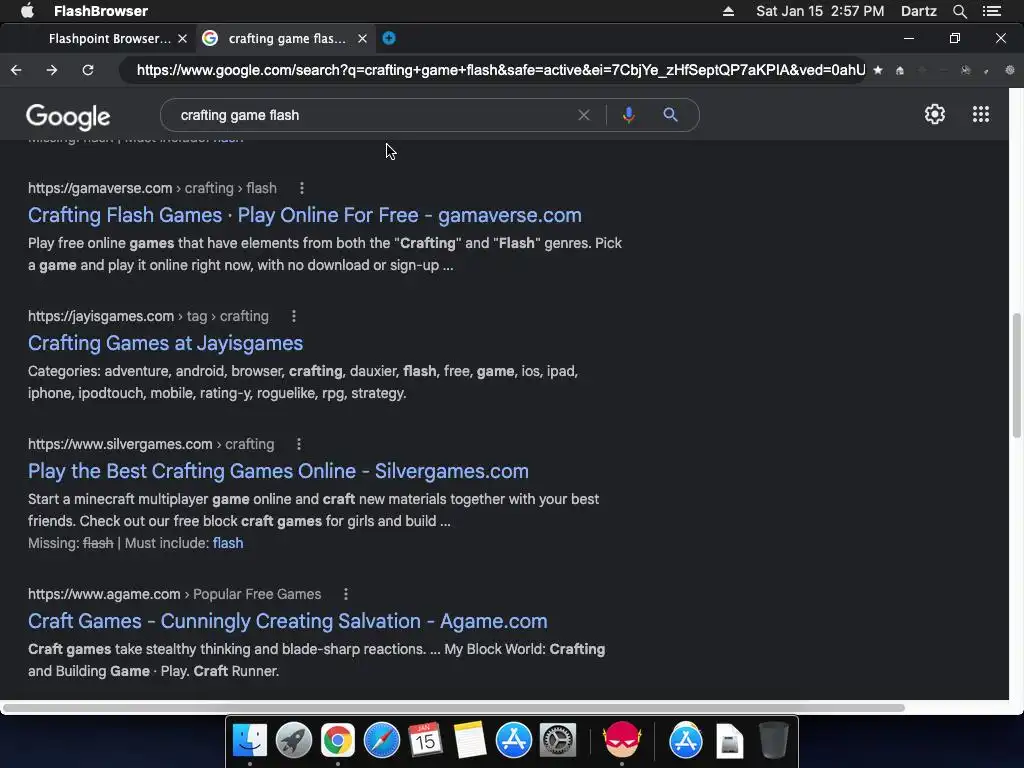Open Play the Best Crafting Games Silvergames link

(x=278, y=471)
